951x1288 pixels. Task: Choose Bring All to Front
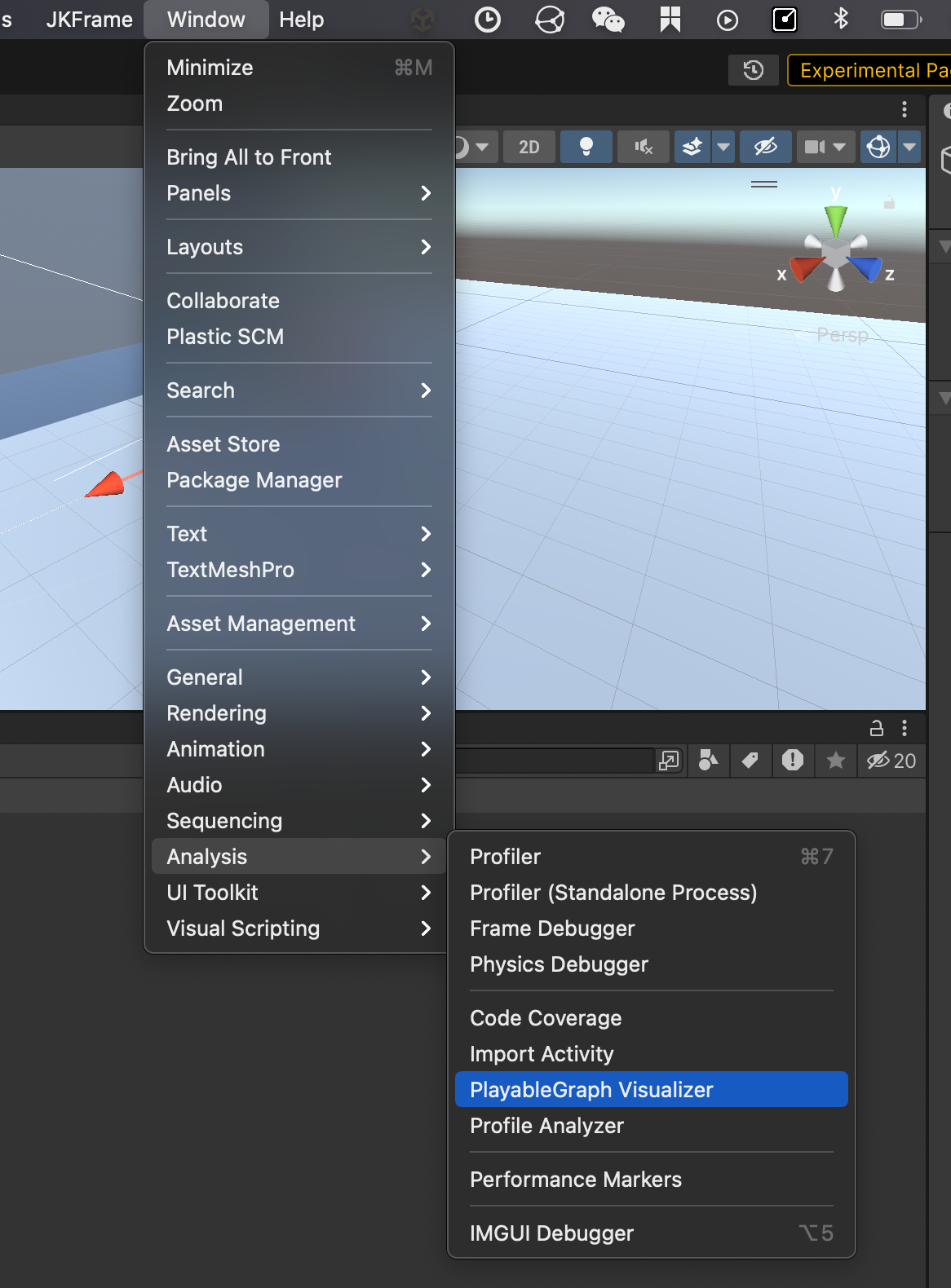[299, 157]
